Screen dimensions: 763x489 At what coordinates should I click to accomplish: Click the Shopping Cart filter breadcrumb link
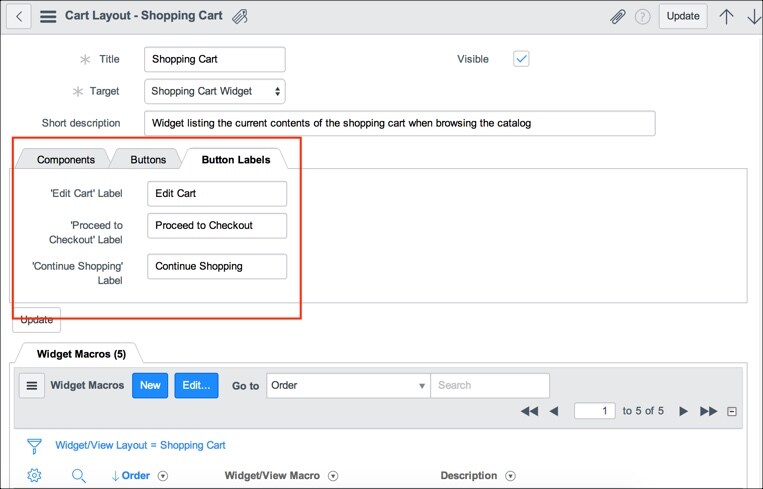pos(193,445)
